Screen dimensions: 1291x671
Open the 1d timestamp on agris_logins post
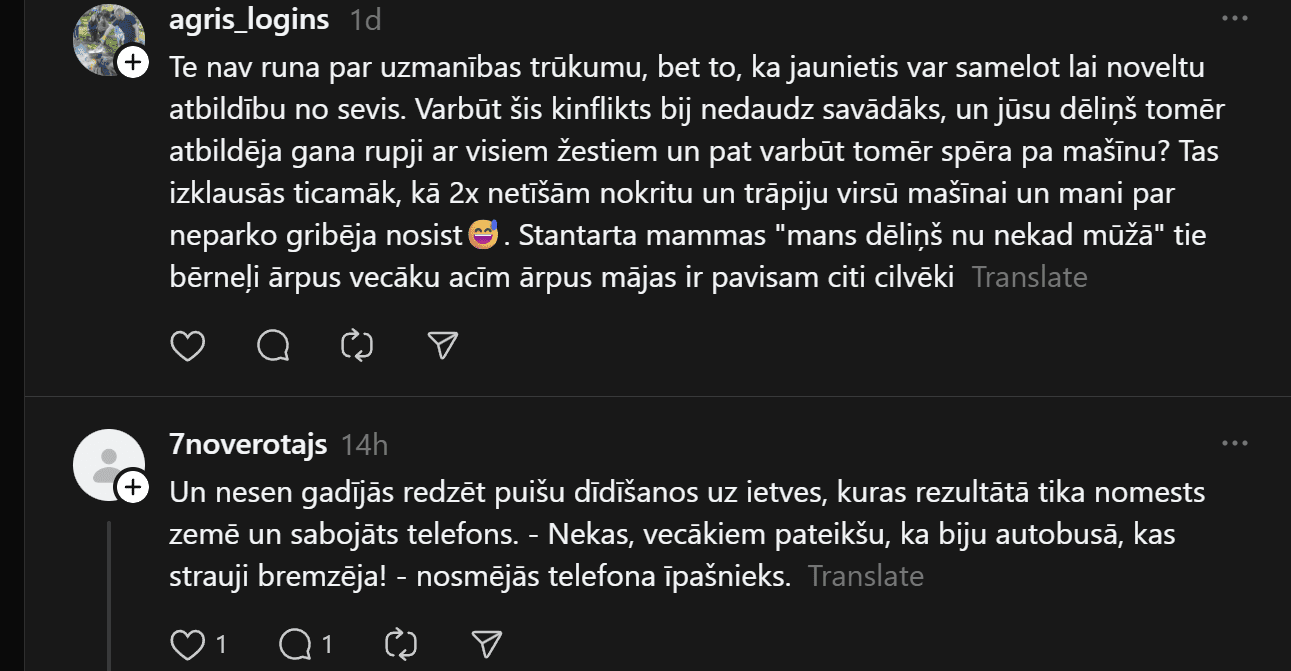(365, 20)
